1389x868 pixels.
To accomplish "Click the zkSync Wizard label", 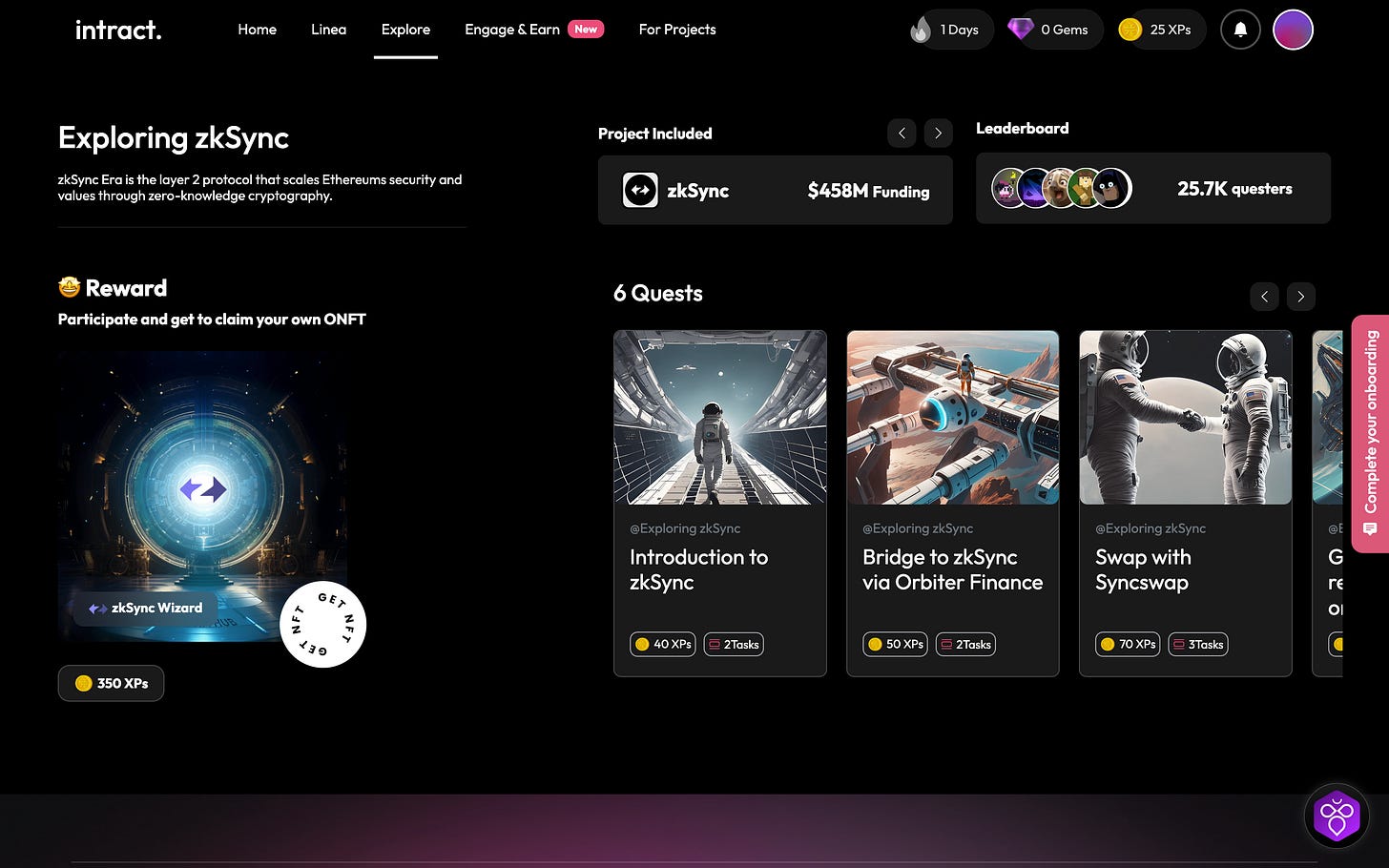I will 146,608.
